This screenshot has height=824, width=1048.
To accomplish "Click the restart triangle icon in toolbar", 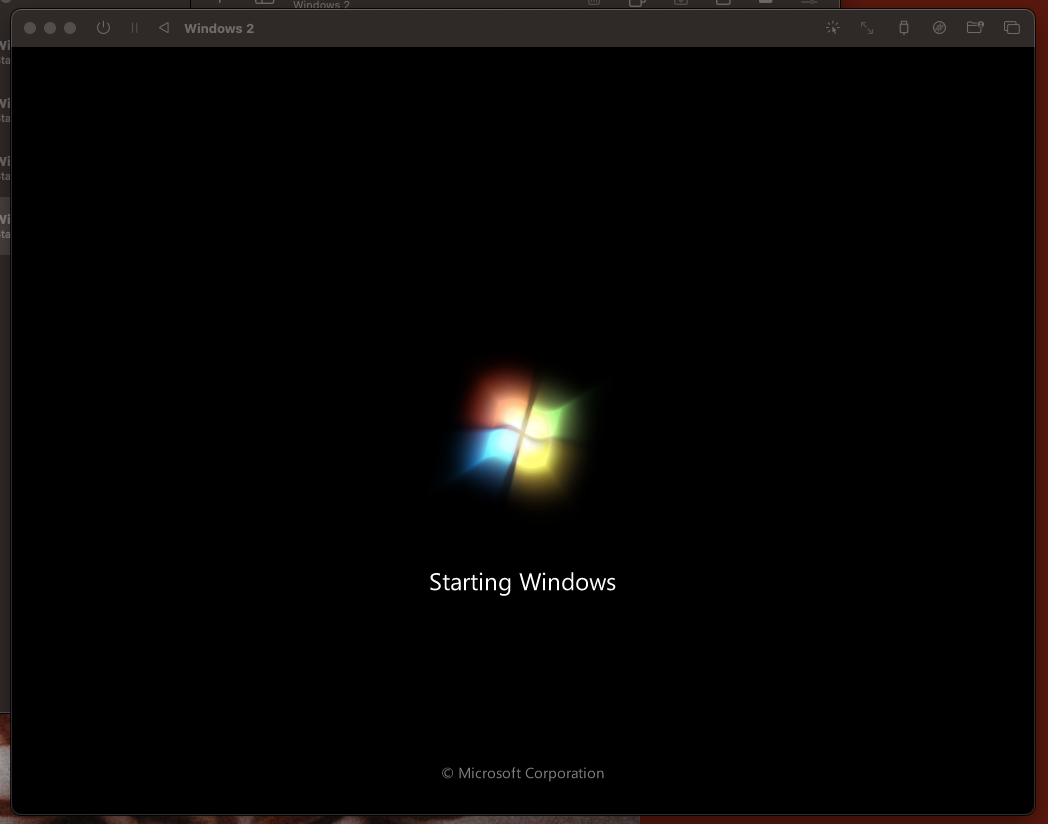I will coord(164,28).
